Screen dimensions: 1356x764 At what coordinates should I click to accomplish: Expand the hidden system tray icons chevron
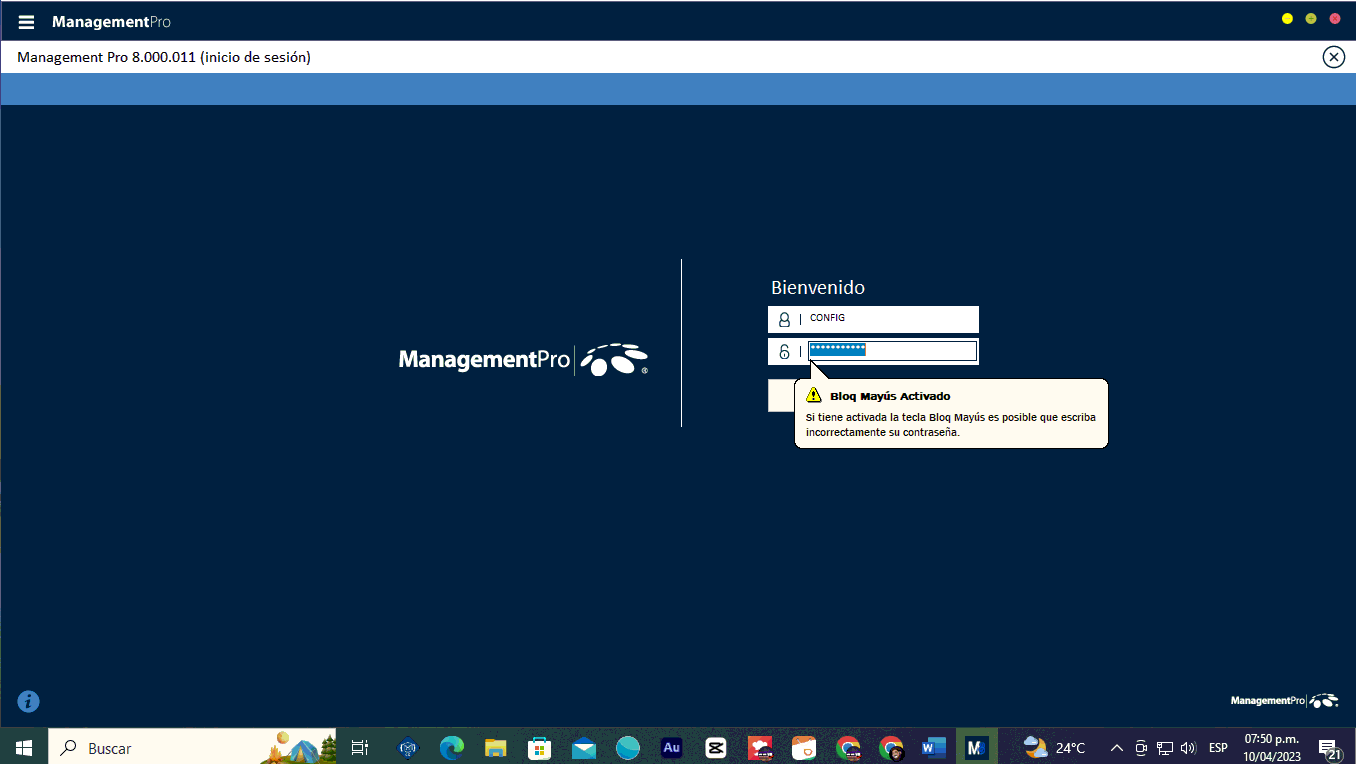tap(1117, 748)
